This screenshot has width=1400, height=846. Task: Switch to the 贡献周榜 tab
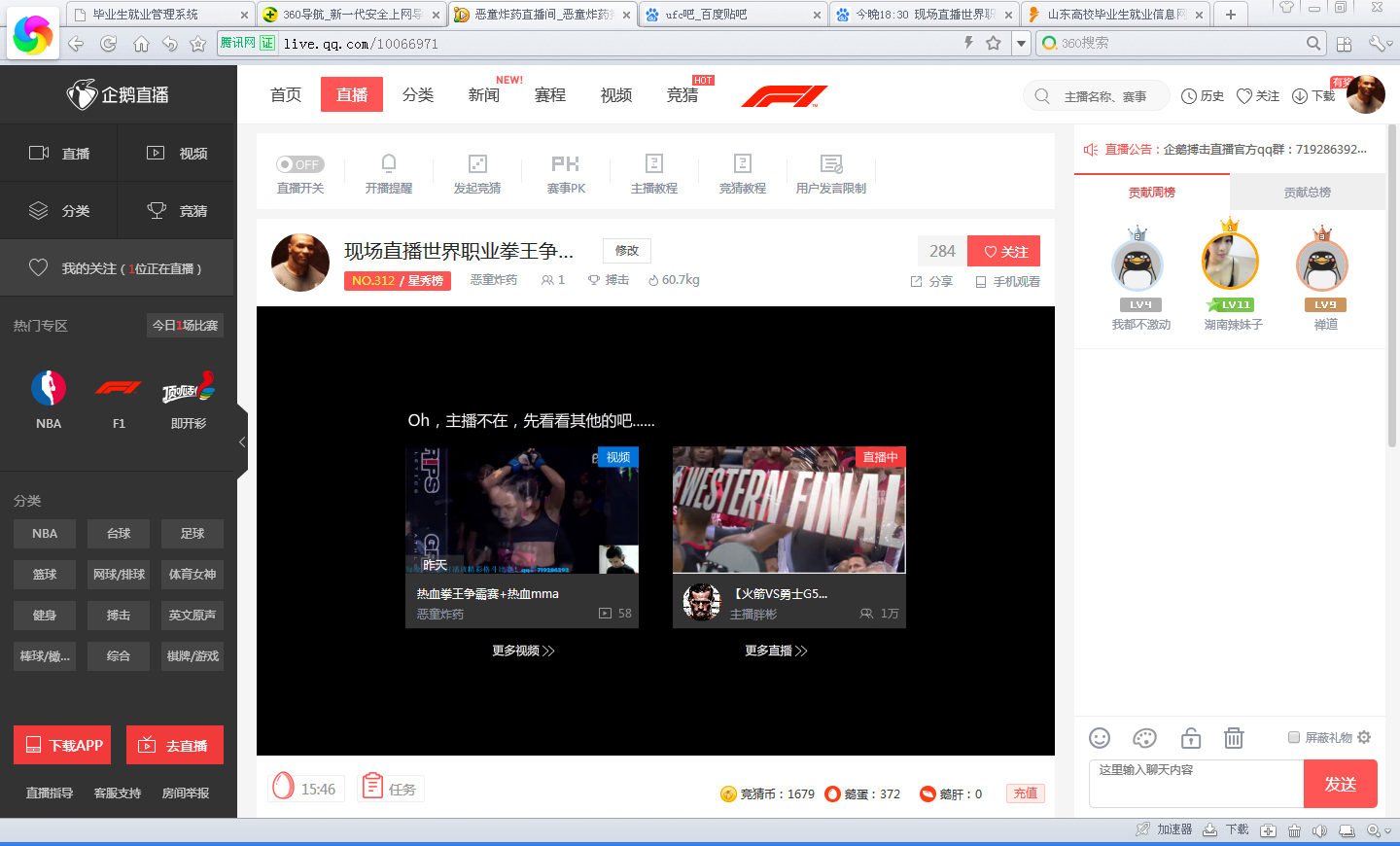click(x=1152, y=193)
